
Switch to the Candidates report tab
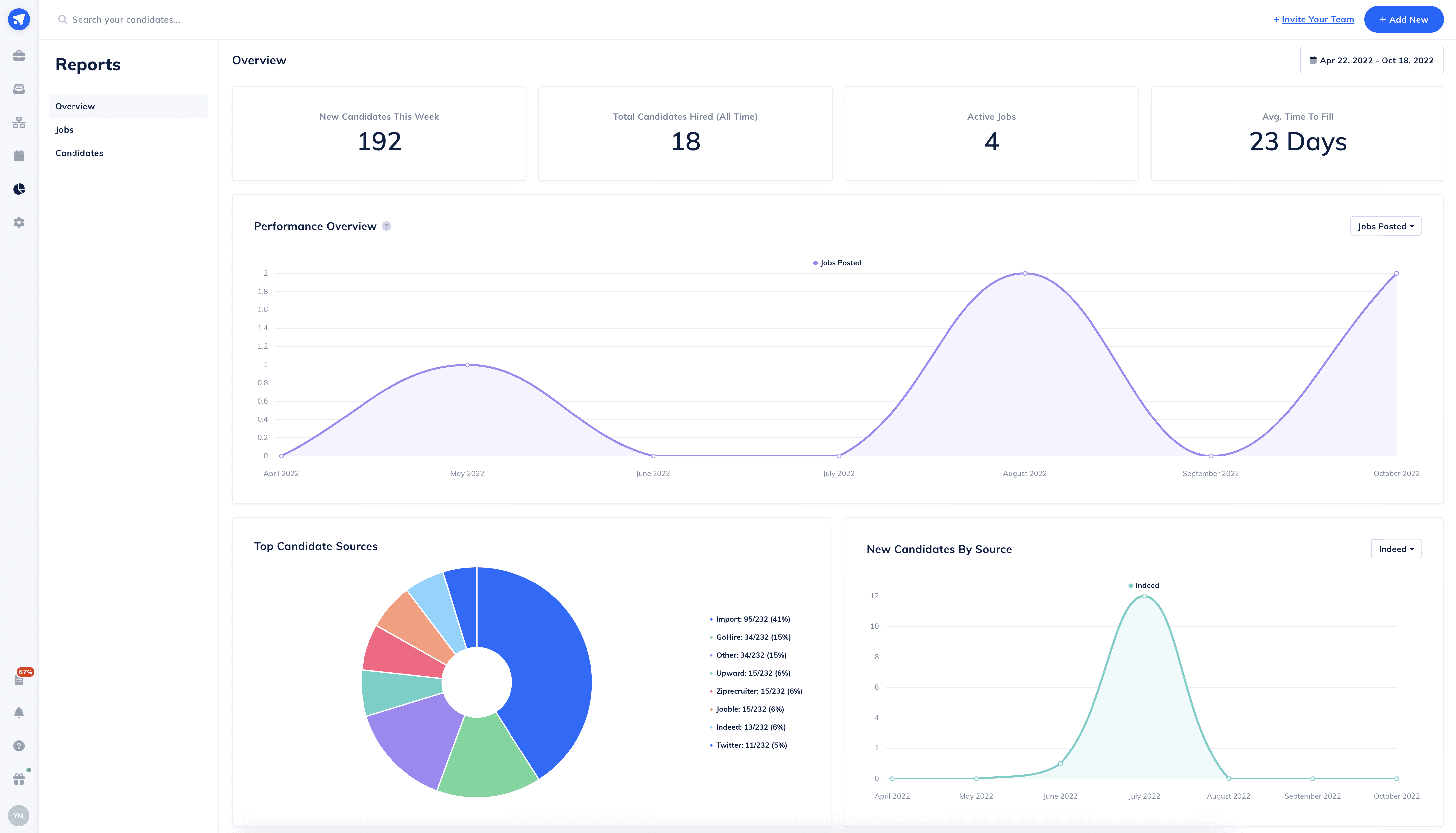click(x=79, y=153)
